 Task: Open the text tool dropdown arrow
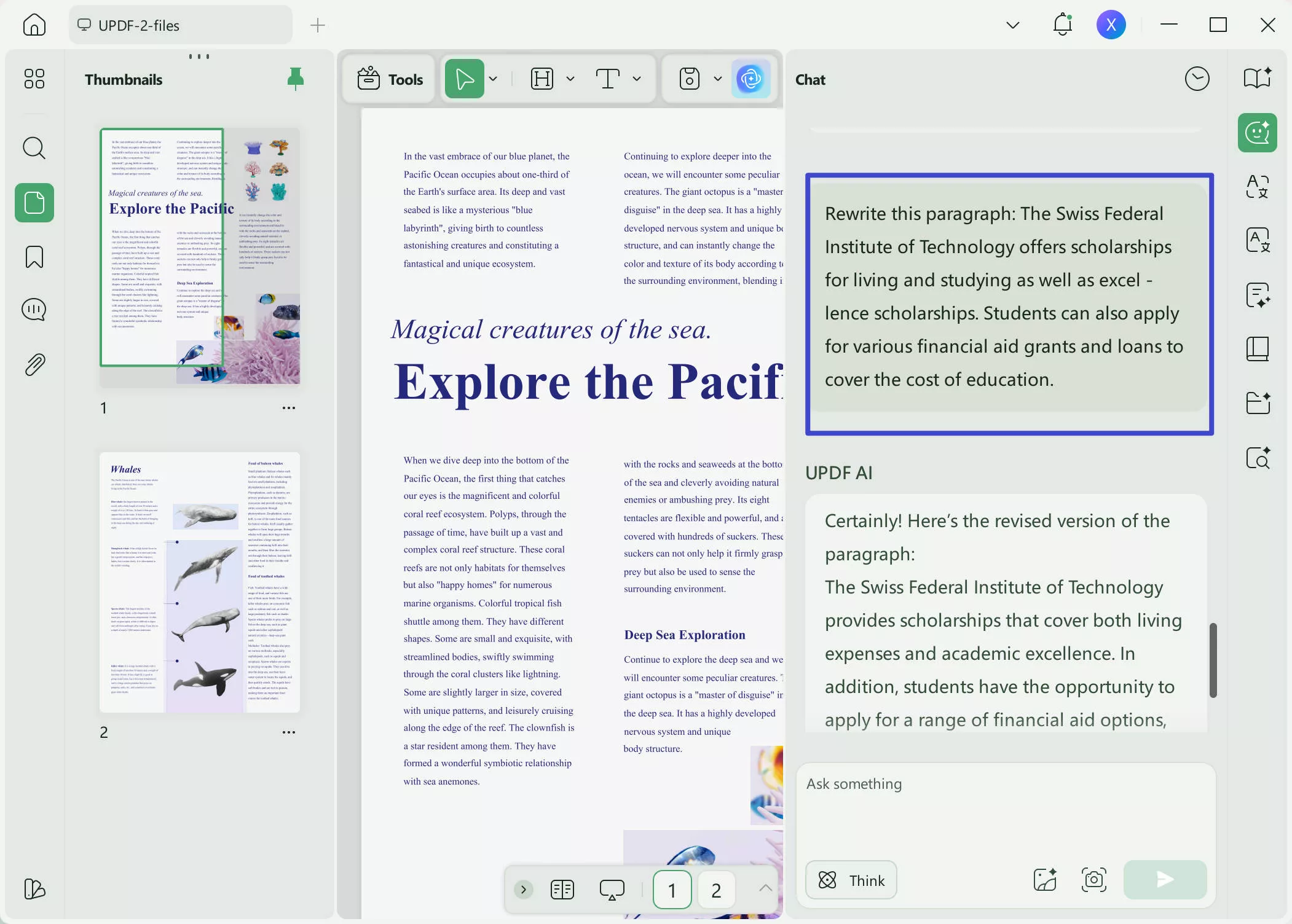pyautogui.click(x=637, y=79)
